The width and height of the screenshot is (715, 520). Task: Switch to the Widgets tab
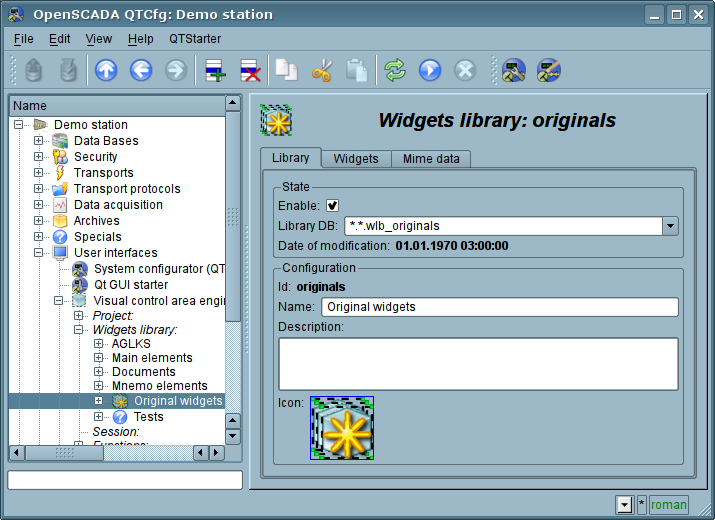click(x=356, y=159)
